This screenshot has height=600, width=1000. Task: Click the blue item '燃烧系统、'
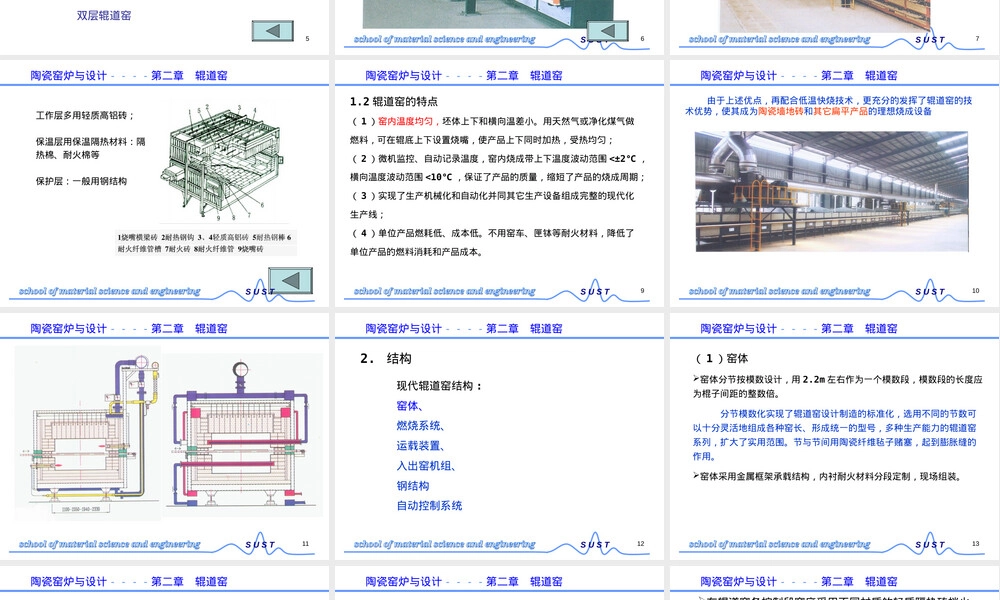pos(421,425)
